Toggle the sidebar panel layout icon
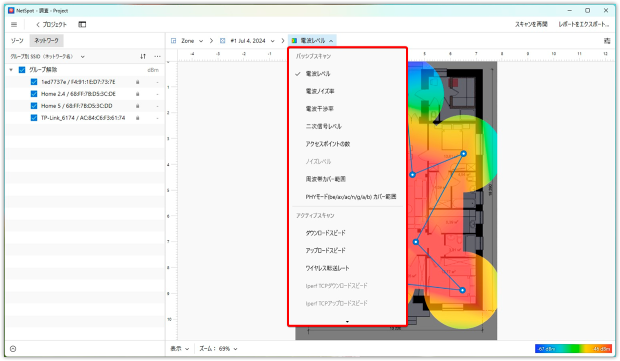The image size is (620, 361). [x=82, y=25]
